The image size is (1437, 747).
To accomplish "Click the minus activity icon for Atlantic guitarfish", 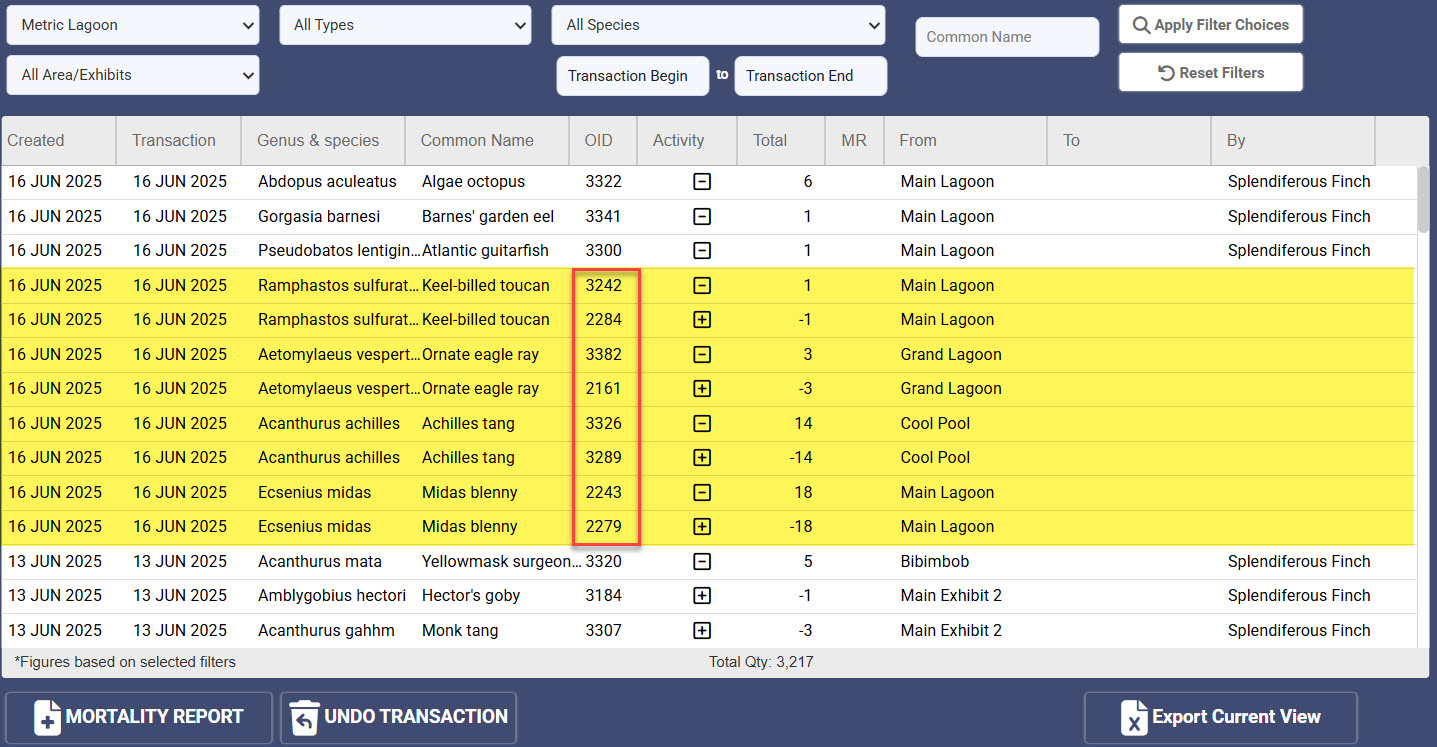I will (702, 250).
